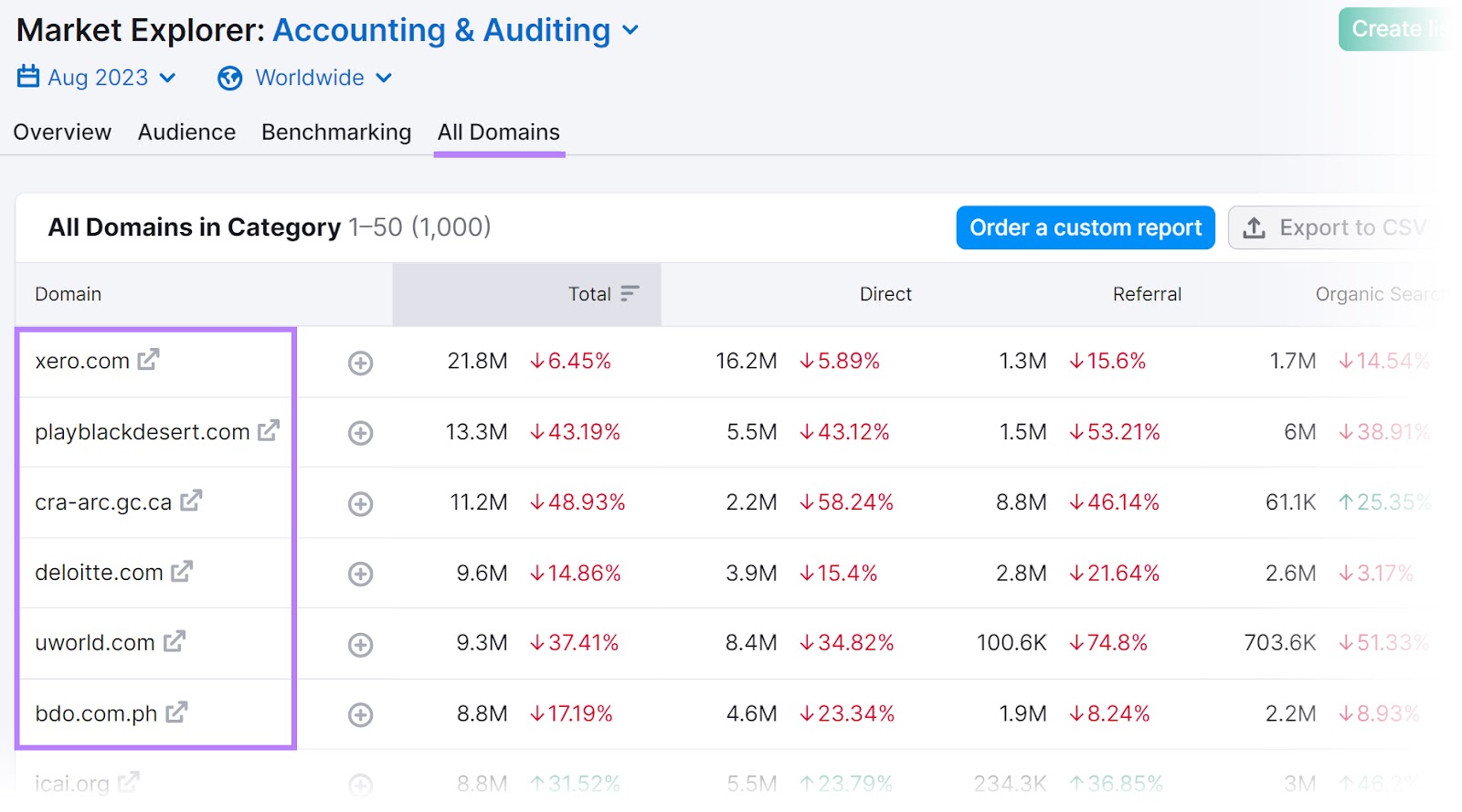The image size is (1462, 812).
Task: Click uworld.com total change 37.41%
Action: click(575, 642)
